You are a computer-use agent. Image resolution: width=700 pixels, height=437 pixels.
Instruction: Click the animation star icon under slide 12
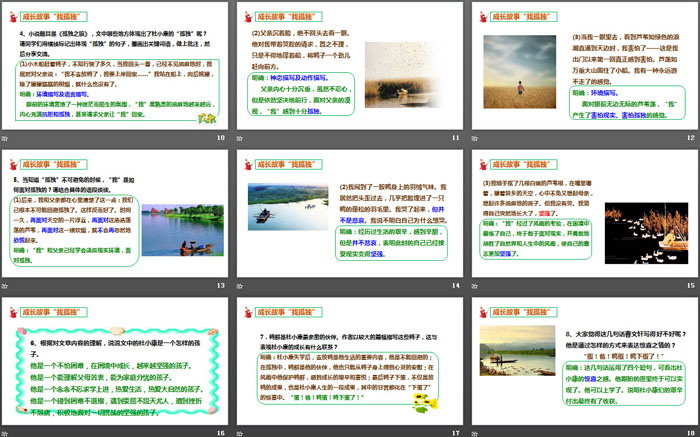point(475,138)
